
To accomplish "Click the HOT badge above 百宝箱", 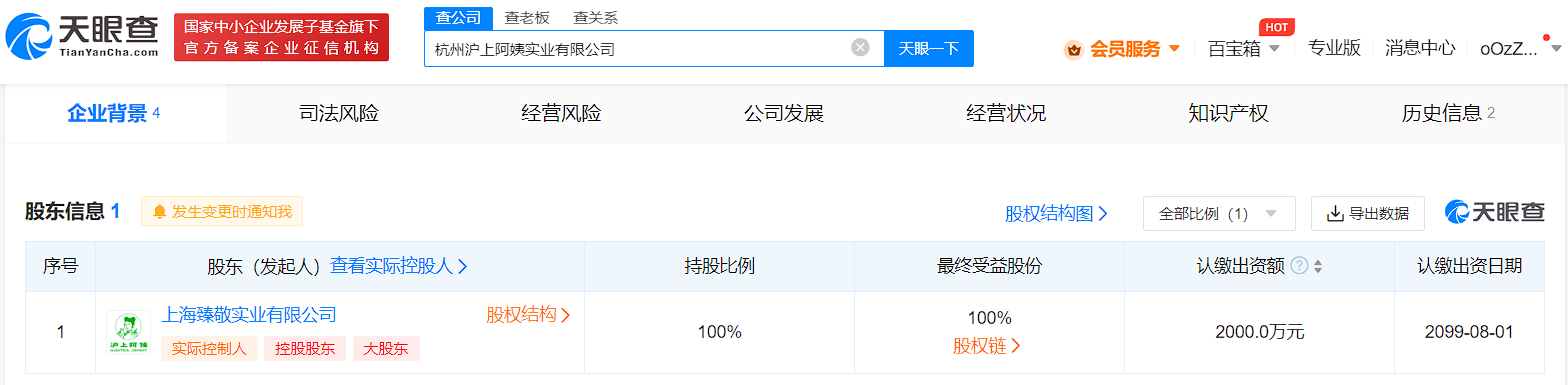I will pos(1276,27).
